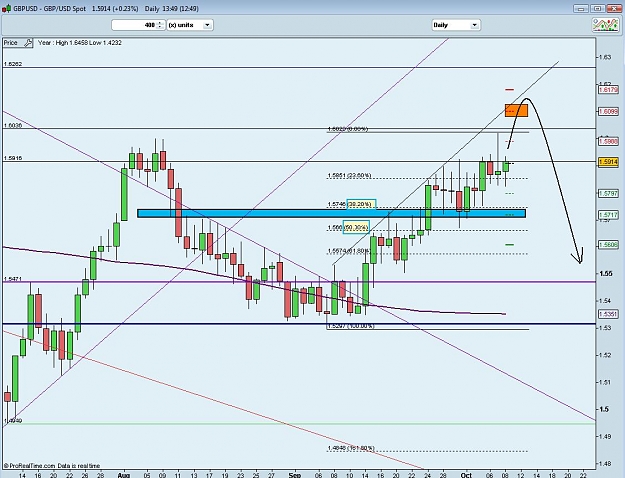Click the Price panel label
This screenshot has height=478, width=625.
pos(12,43)
